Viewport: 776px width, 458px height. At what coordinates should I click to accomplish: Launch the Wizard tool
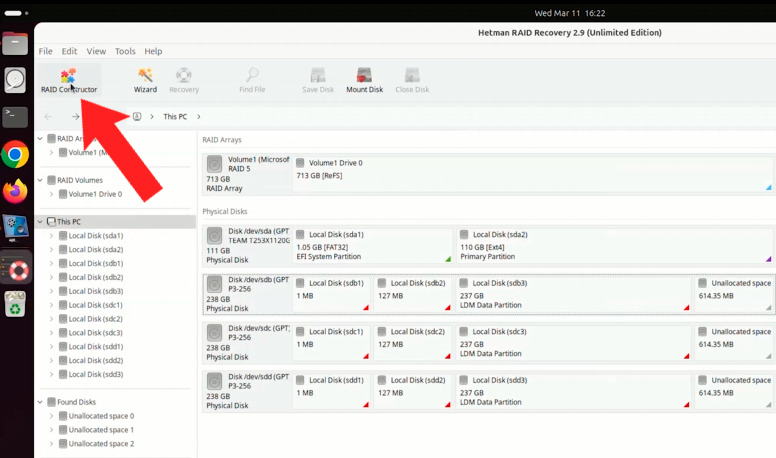145,81
